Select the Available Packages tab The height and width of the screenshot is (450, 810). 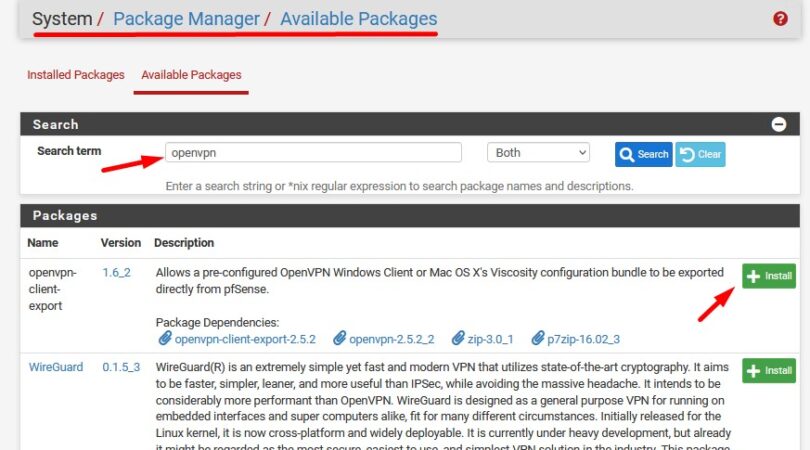[x=191, y=75]
